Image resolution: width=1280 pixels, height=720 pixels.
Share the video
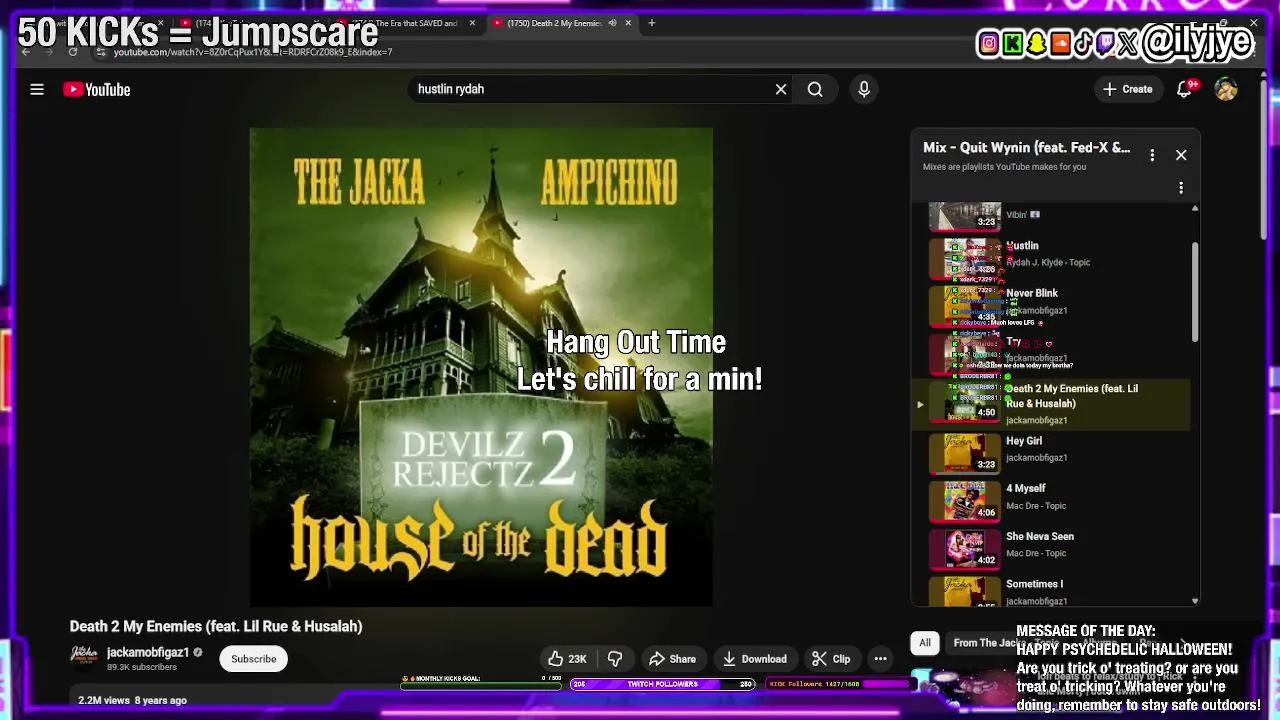[x=672, y=659]
